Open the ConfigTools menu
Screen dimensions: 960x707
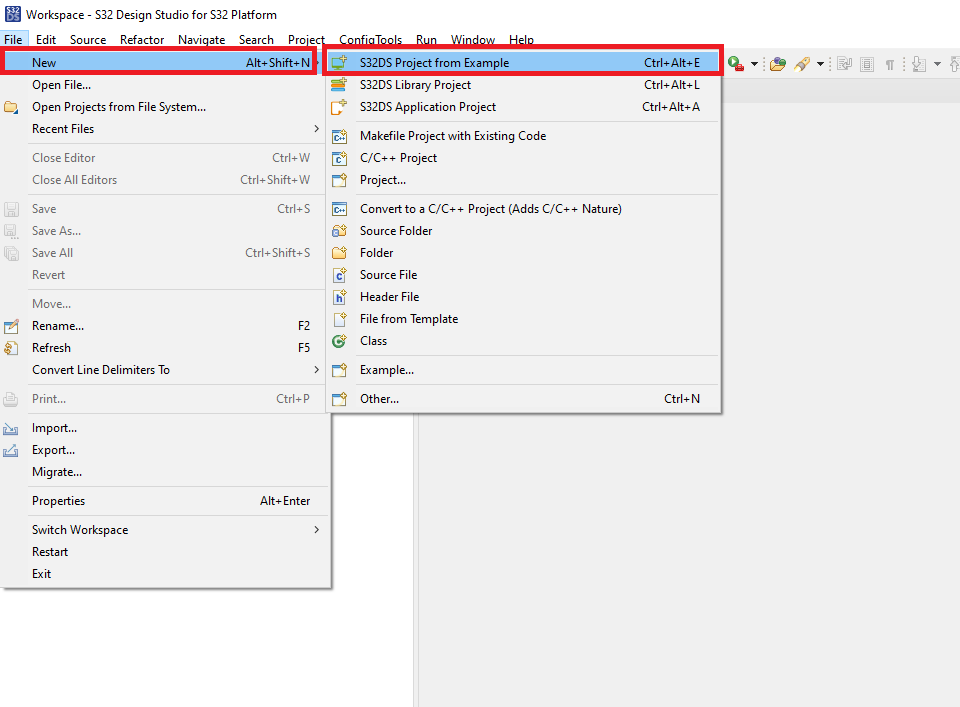pyautogui.click(x=370, y=40)
